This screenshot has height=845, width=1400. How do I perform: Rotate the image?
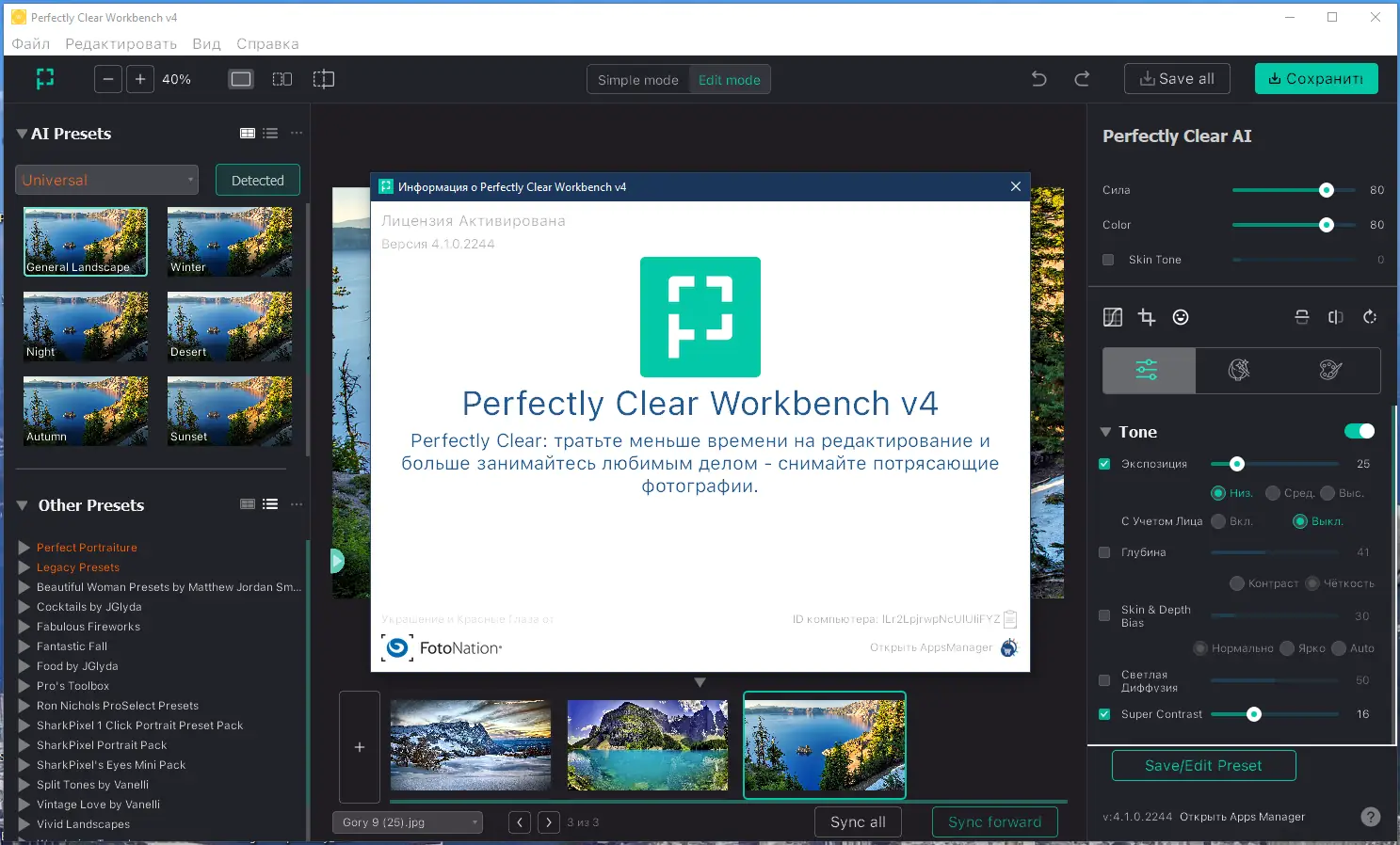click(1370, 317)
